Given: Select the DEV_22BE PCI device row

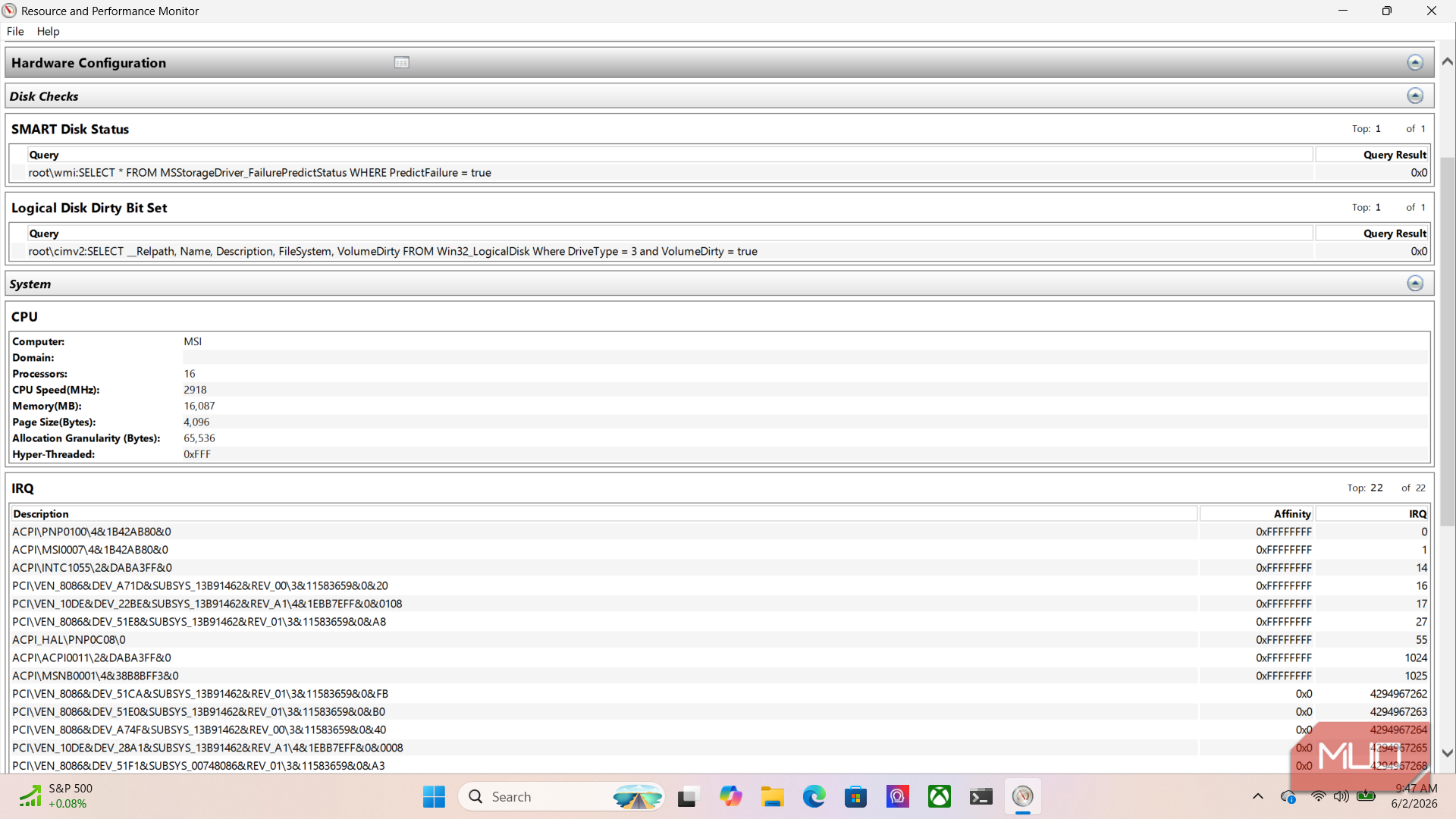Looking at the screenshot, I should (720, 604).
